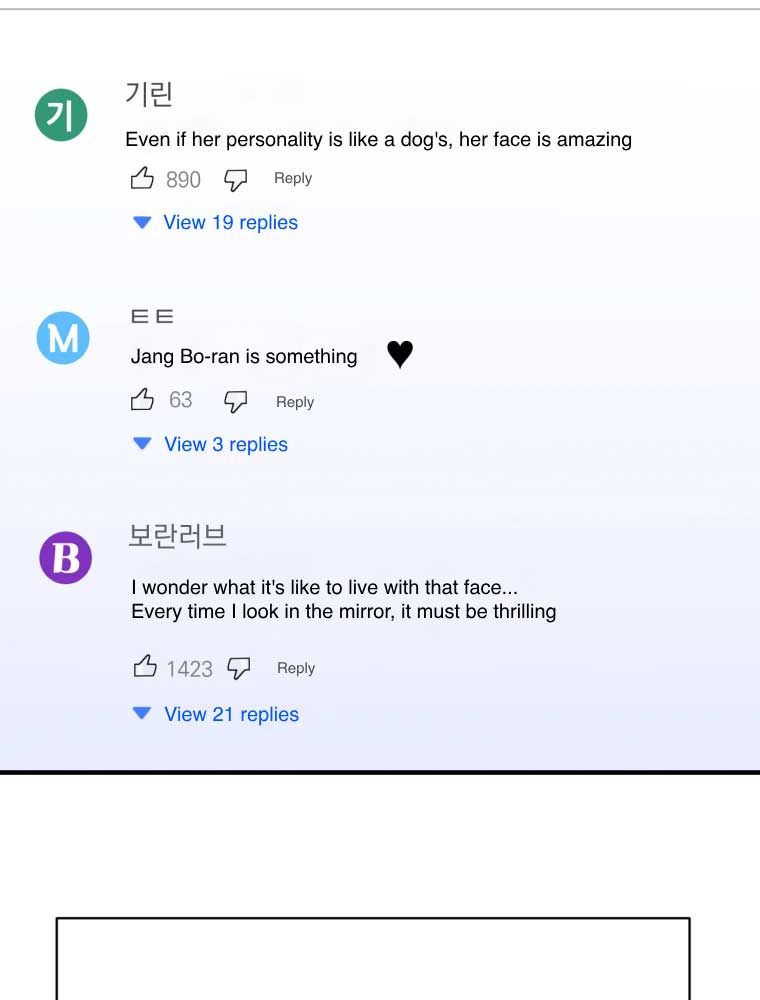The image size is (760, 1000).
Task: Open the blue M profile avatar
Action: [x=63, y=338]
